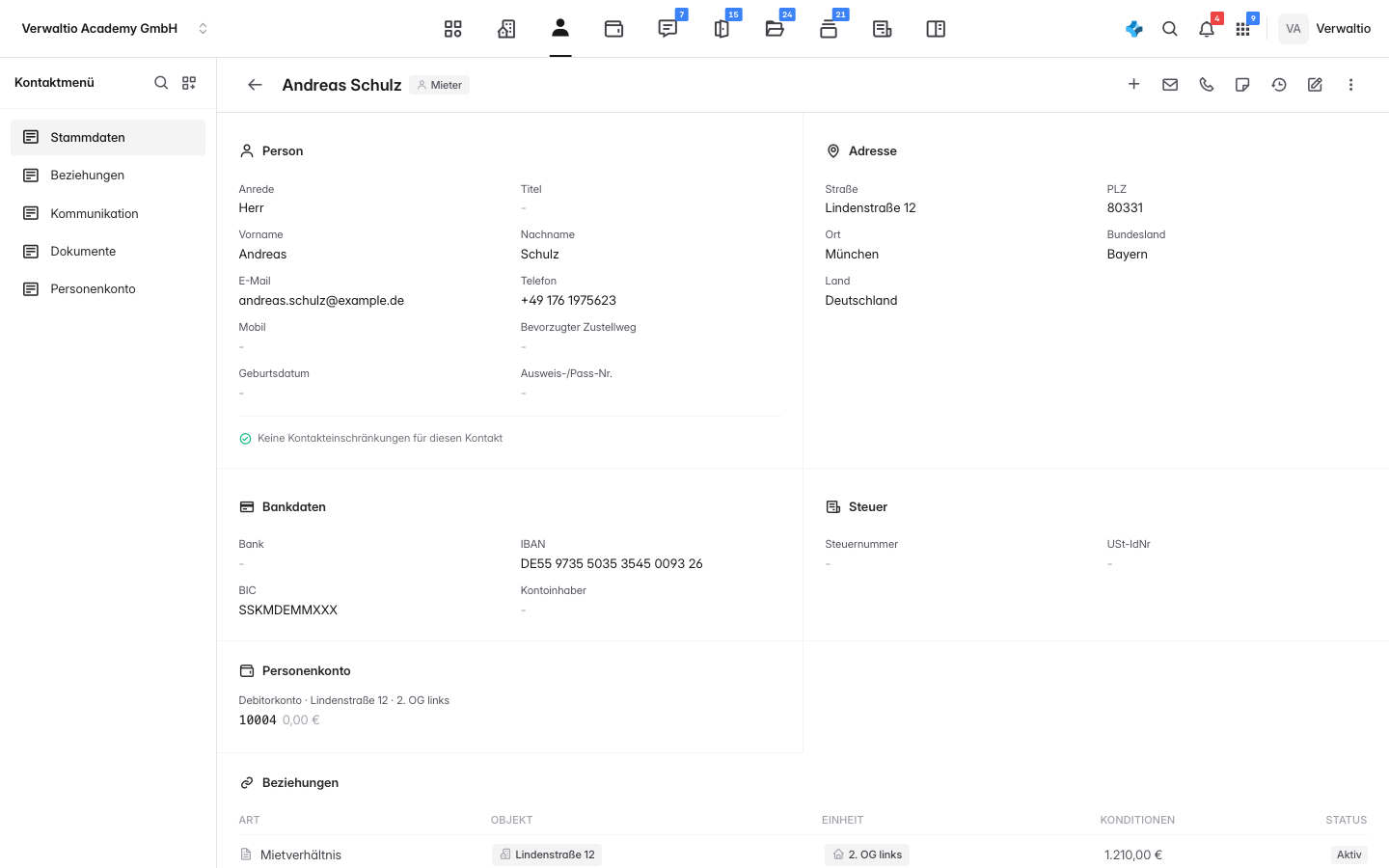Image resolution: width=1389 pixels, height=868 pixels.
Task: Edit contact using the pencil icon
Action: click(1315, 85)
